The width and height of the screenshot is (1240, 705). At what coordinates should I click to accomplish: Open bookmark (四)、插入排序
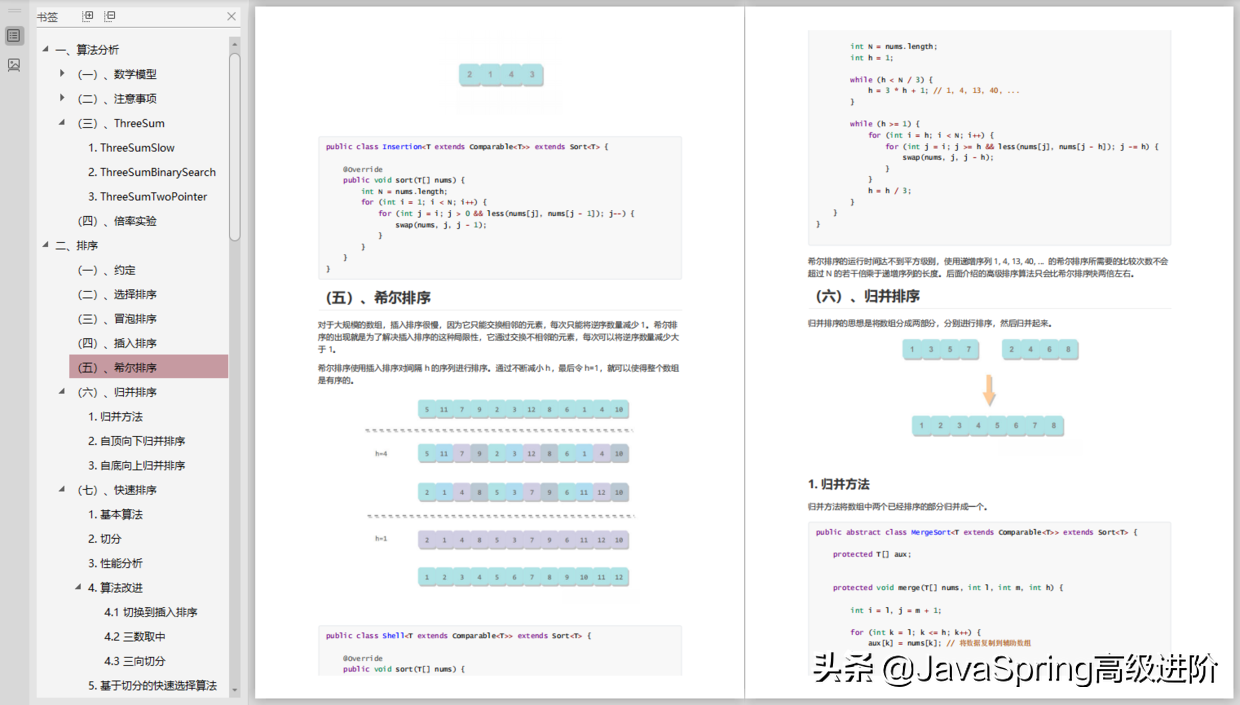coord(117,343)
